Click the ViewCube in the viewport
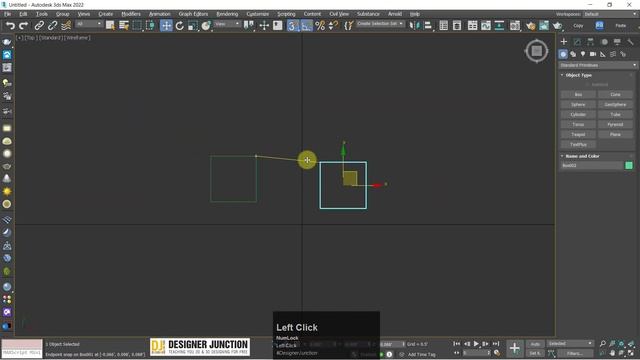The image size is (640, 360). (x=536, y=51)
